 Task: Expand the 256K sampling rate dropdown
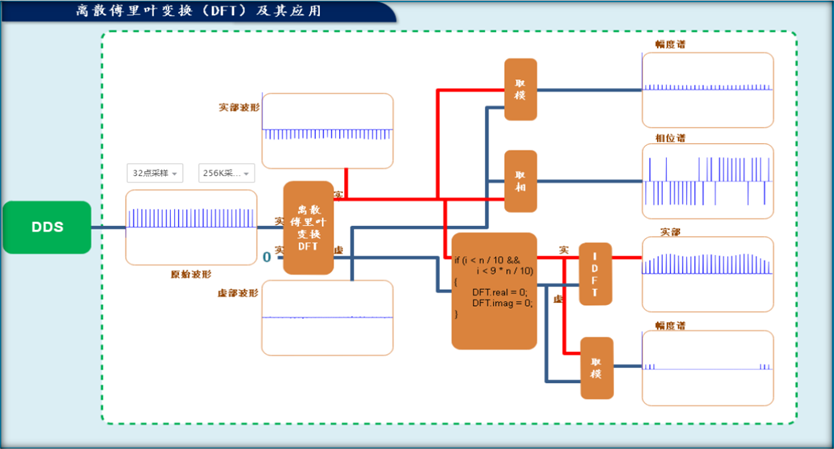pyautogui.click(x=226, y=173)
